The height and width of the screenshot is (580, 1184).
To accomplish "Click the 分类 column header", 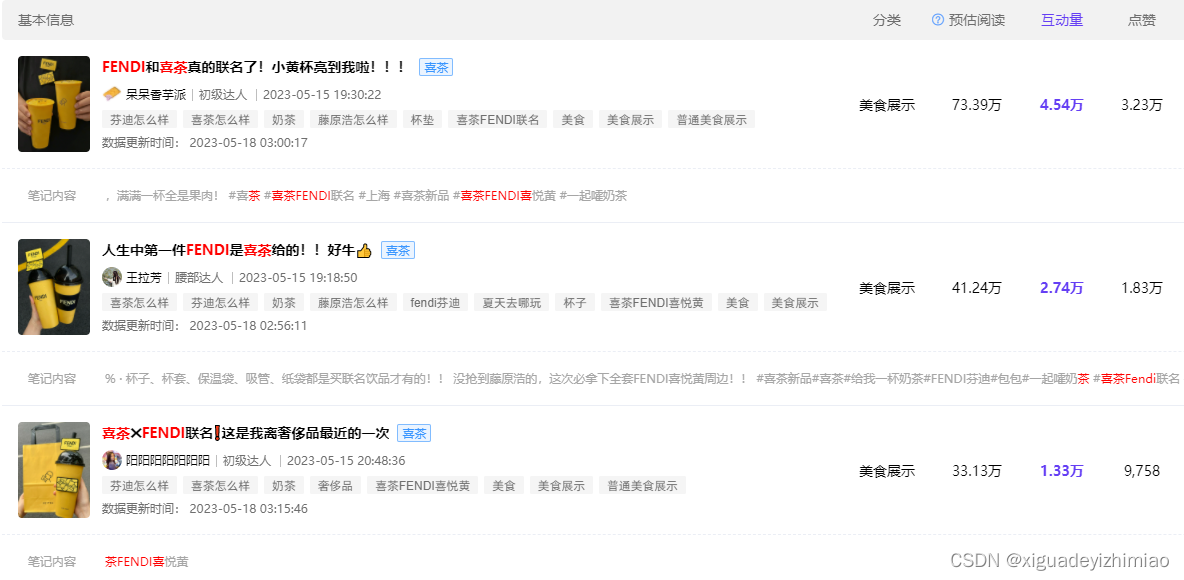I will pyautogui.click(x=887, y=20).
